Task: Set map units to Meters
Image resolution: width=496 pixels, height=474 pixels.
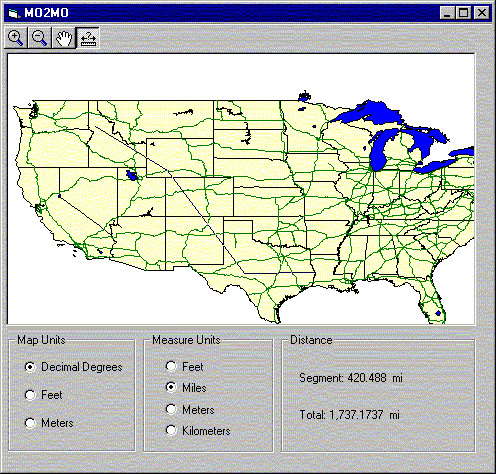Action: pyautogui.click(x=49, y=423)
